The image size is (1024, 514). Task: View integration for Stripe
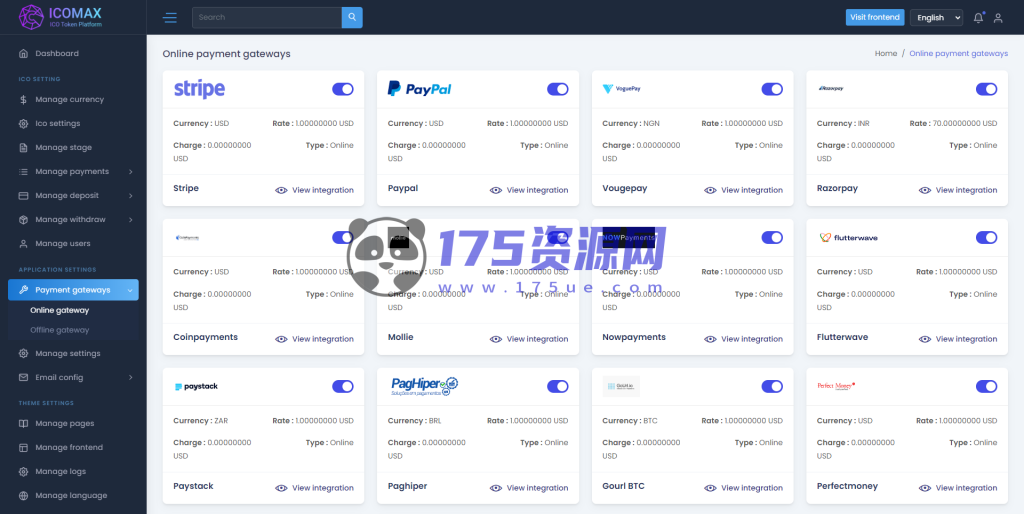(x=315, y=190)
